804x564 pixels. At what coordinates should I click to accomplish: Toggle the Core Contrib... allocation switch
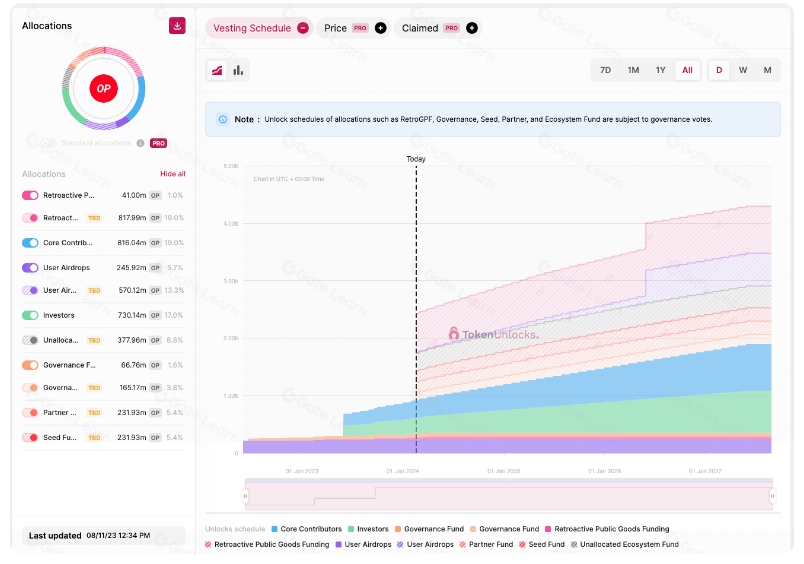point(30,243)
